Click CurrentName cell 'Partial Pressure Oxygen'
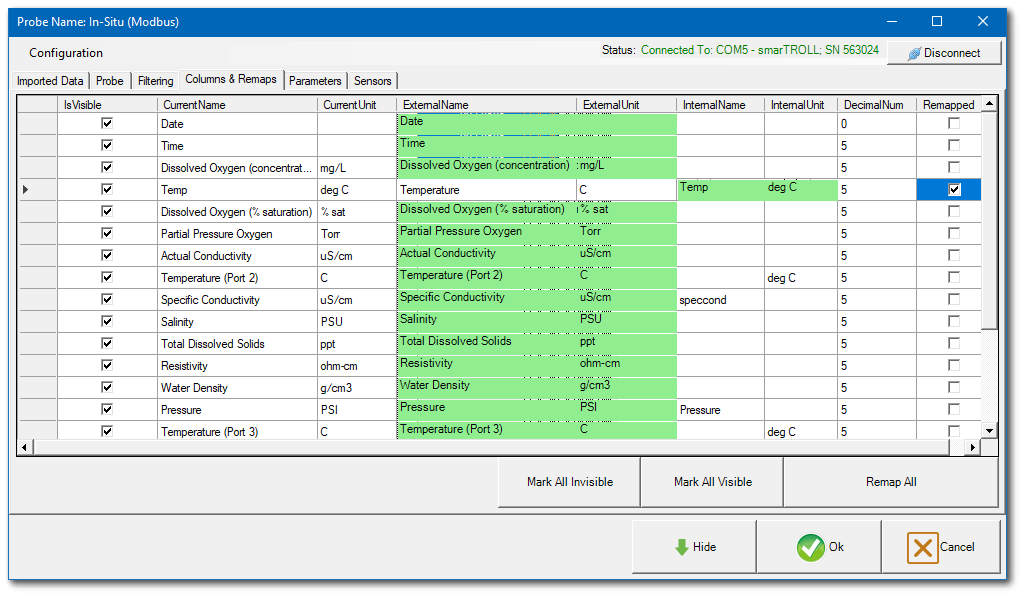Viewport: 1023px width, 596px height. (x=237, y=233)
